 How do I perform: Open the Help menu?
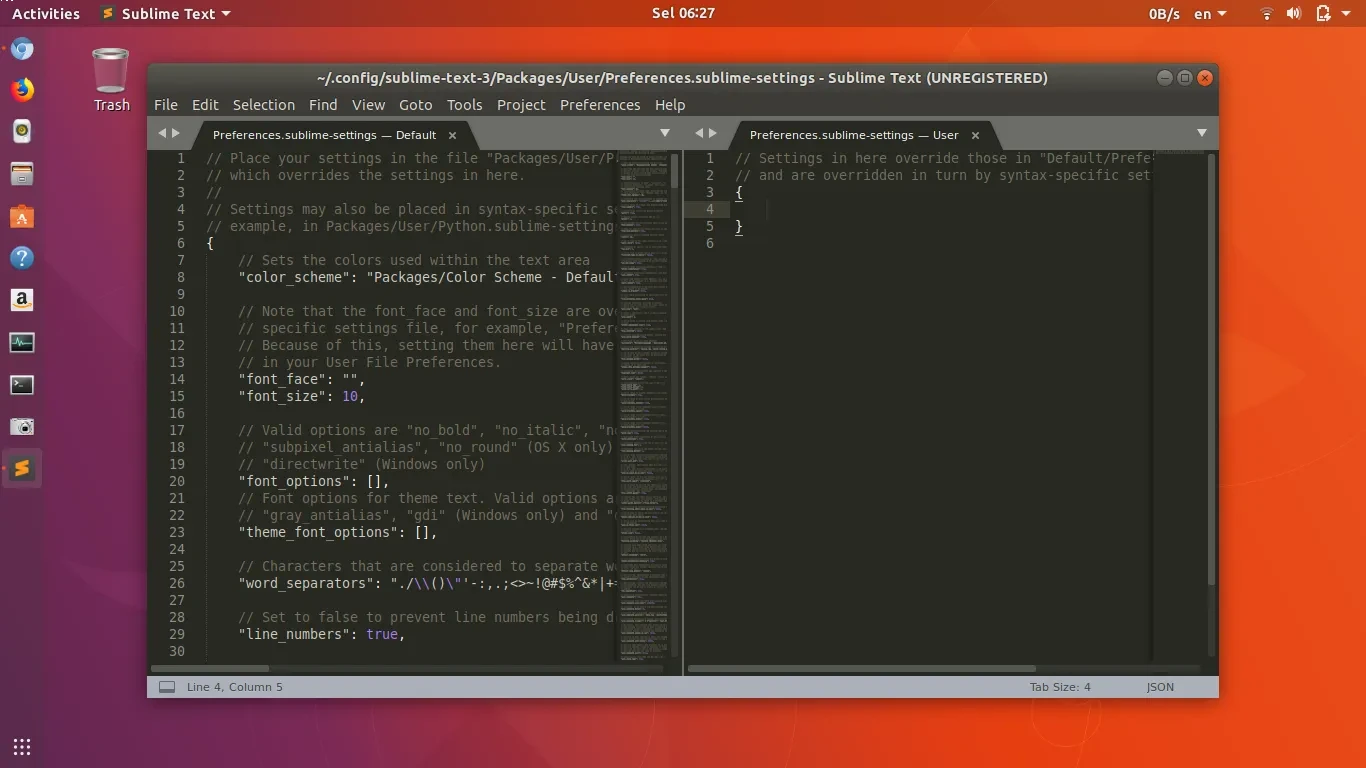[x=670, y=105]
